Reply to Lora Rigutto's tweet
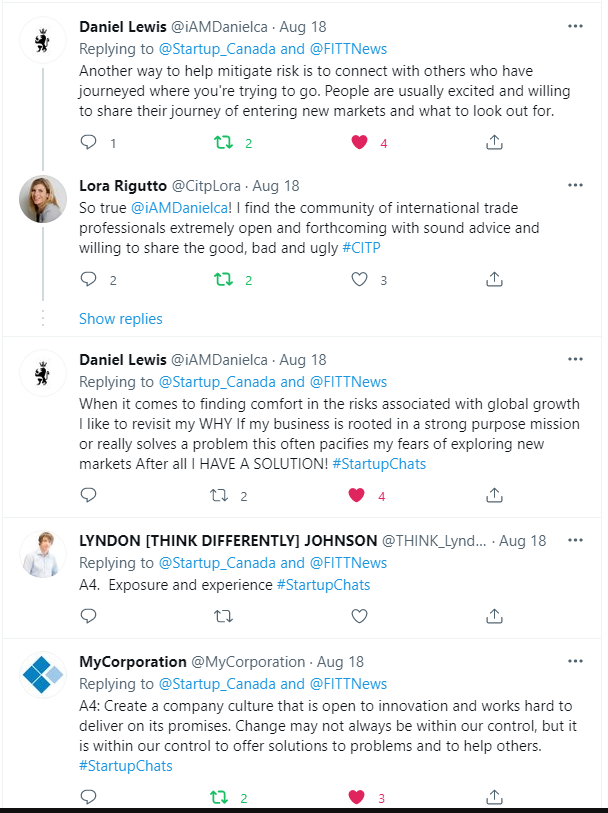Screen dimensions: 608x813 click(88, 280)
